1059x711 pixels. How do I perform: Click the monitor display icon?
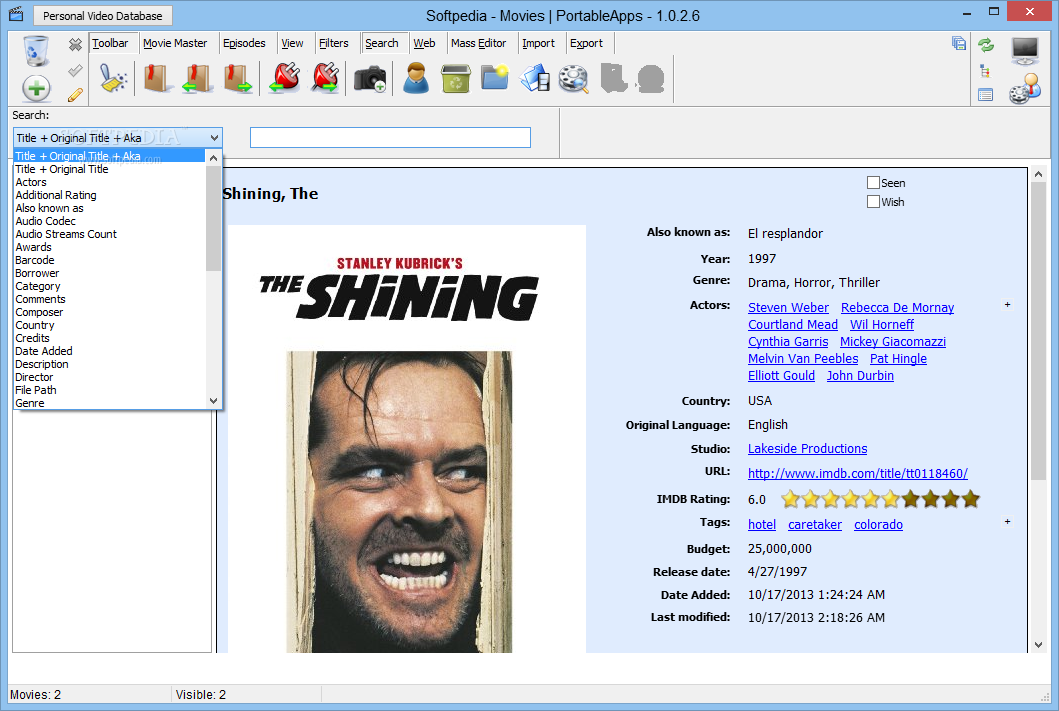click(1025, 51)
